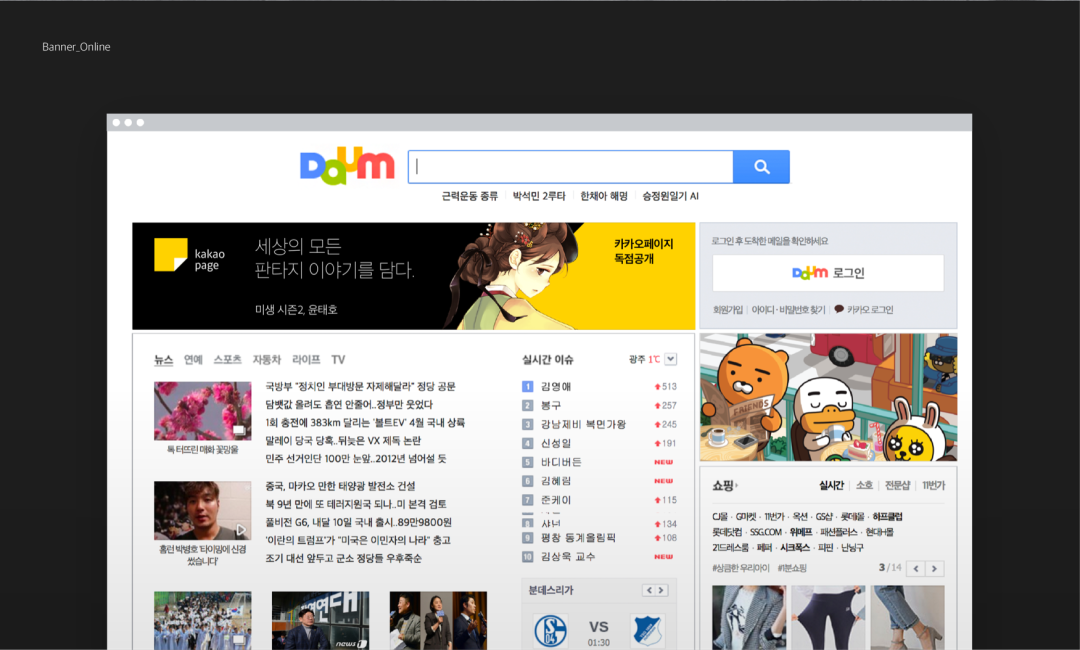The width and height of the screenshot is (1080, 650).
Task: Select the 뉴스 tab
Action: pos(163,359)
